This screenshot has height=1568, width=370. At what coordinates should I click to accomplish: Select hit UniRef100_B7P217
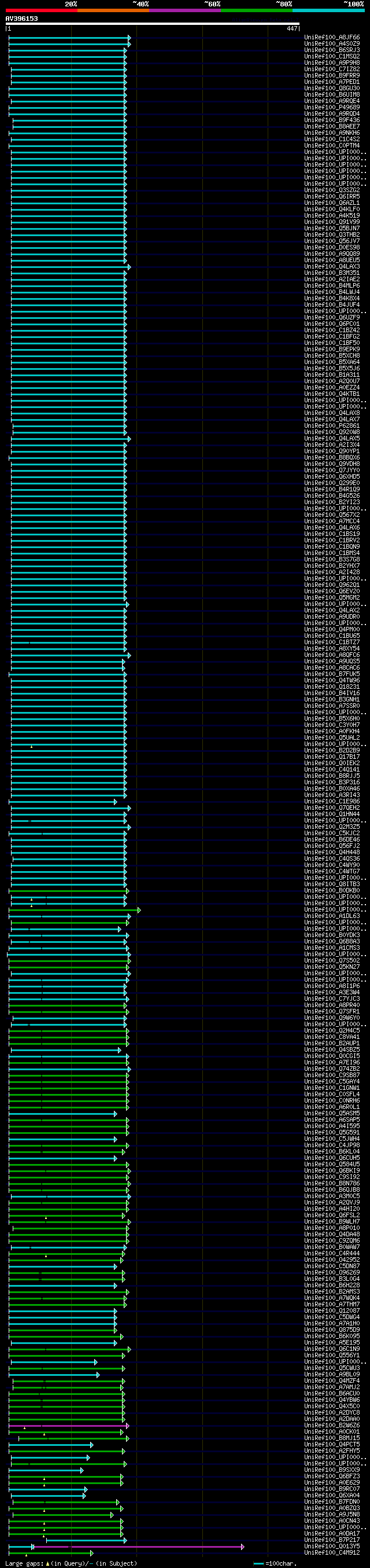tap(332, 1540)
